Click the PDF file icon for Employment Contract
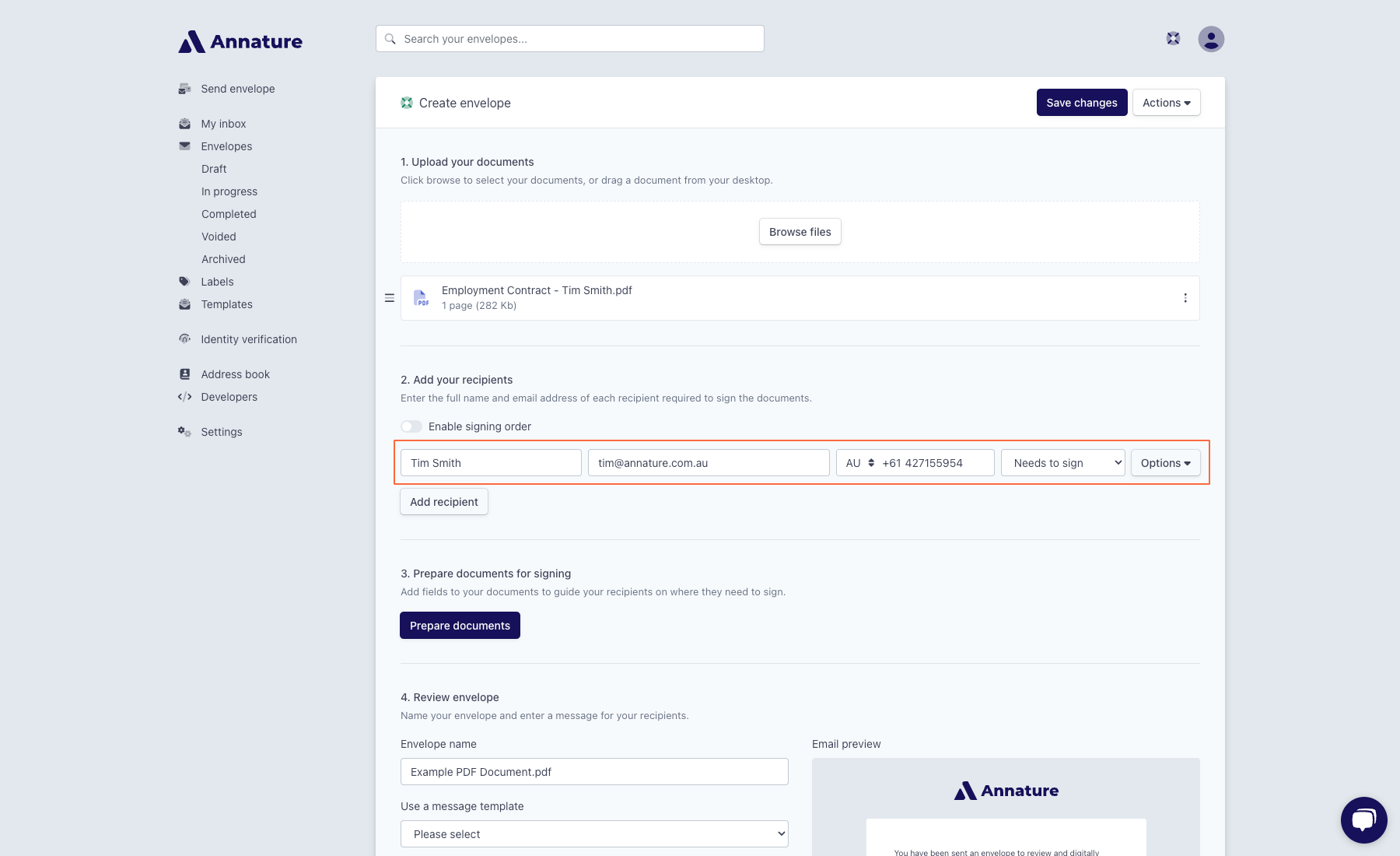This screenshot has width=1400, height=856. click(x=421, y=298)
